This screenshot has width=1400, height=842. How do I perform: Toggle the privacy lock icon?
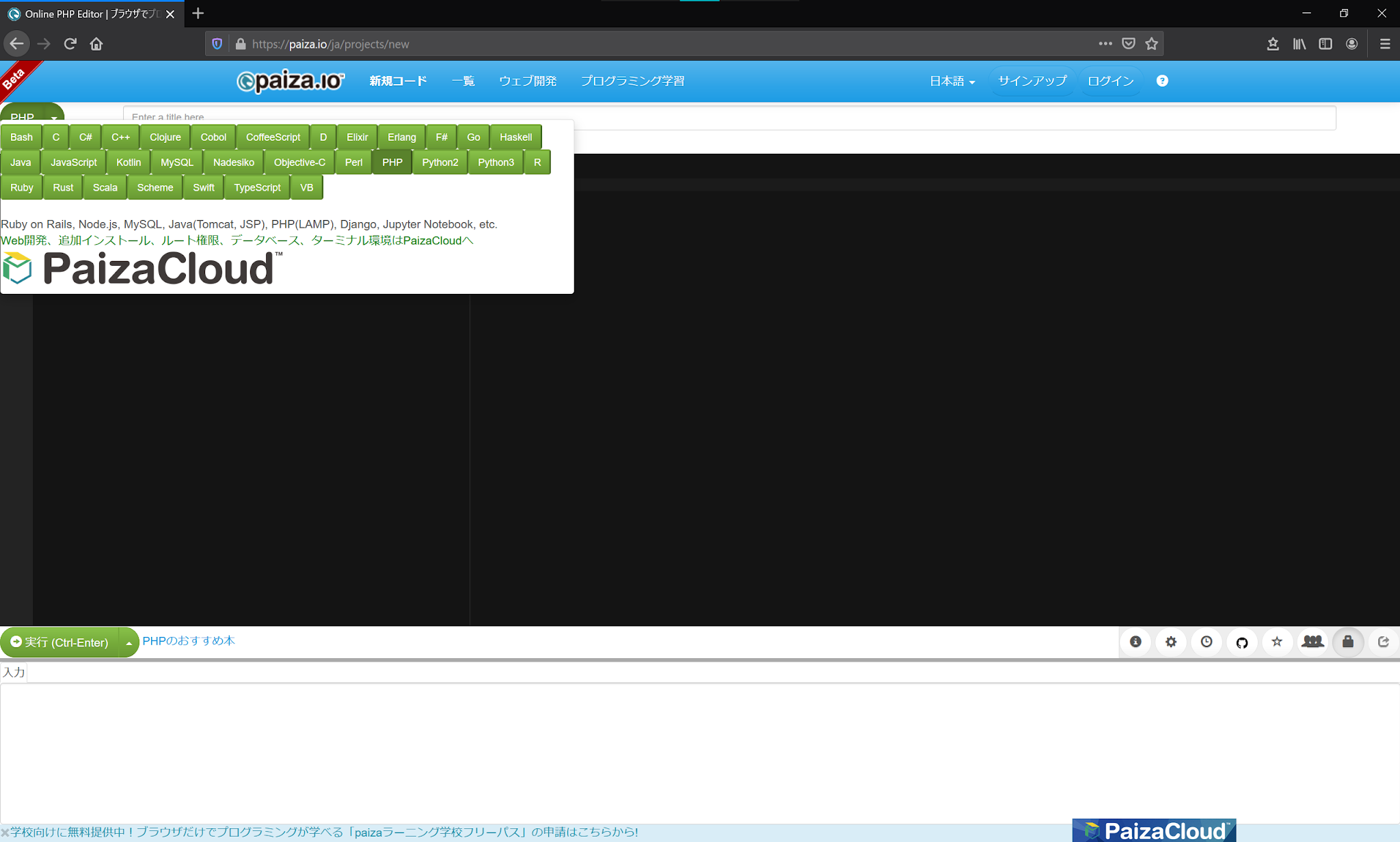[1347, 642]
